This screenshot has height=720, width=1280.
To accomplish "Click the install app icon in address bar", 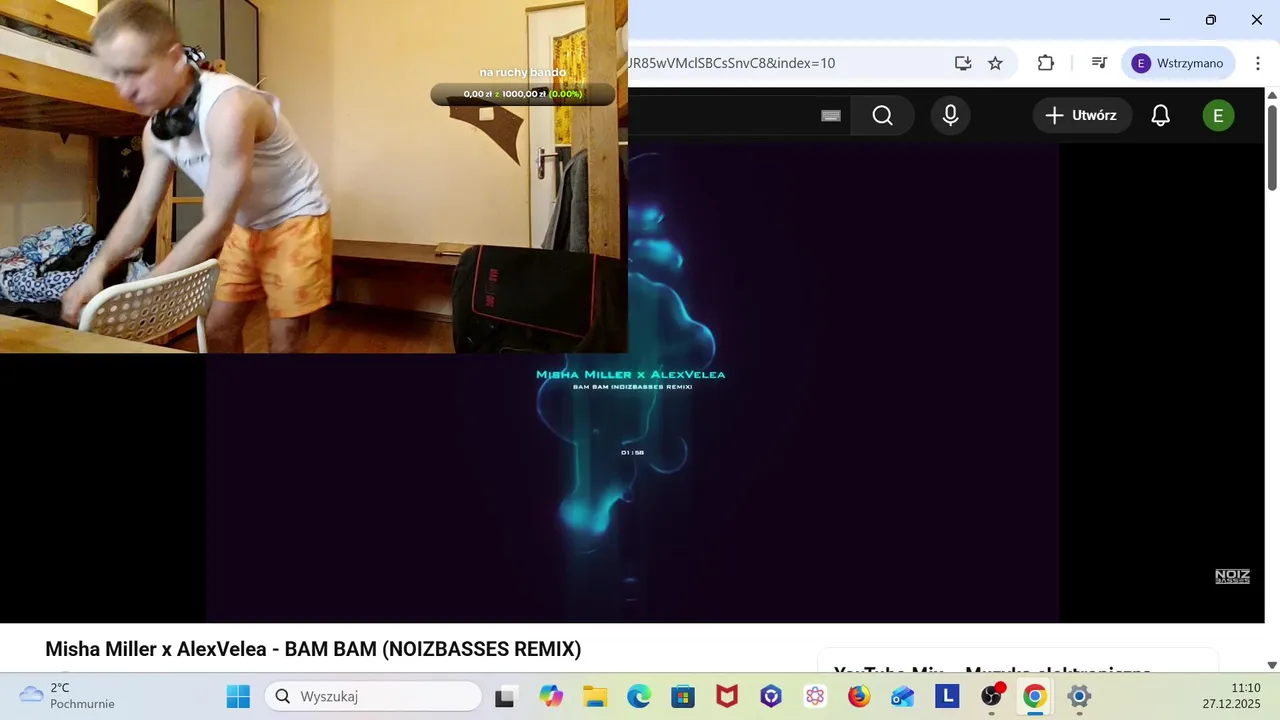I will pos(963,63).
